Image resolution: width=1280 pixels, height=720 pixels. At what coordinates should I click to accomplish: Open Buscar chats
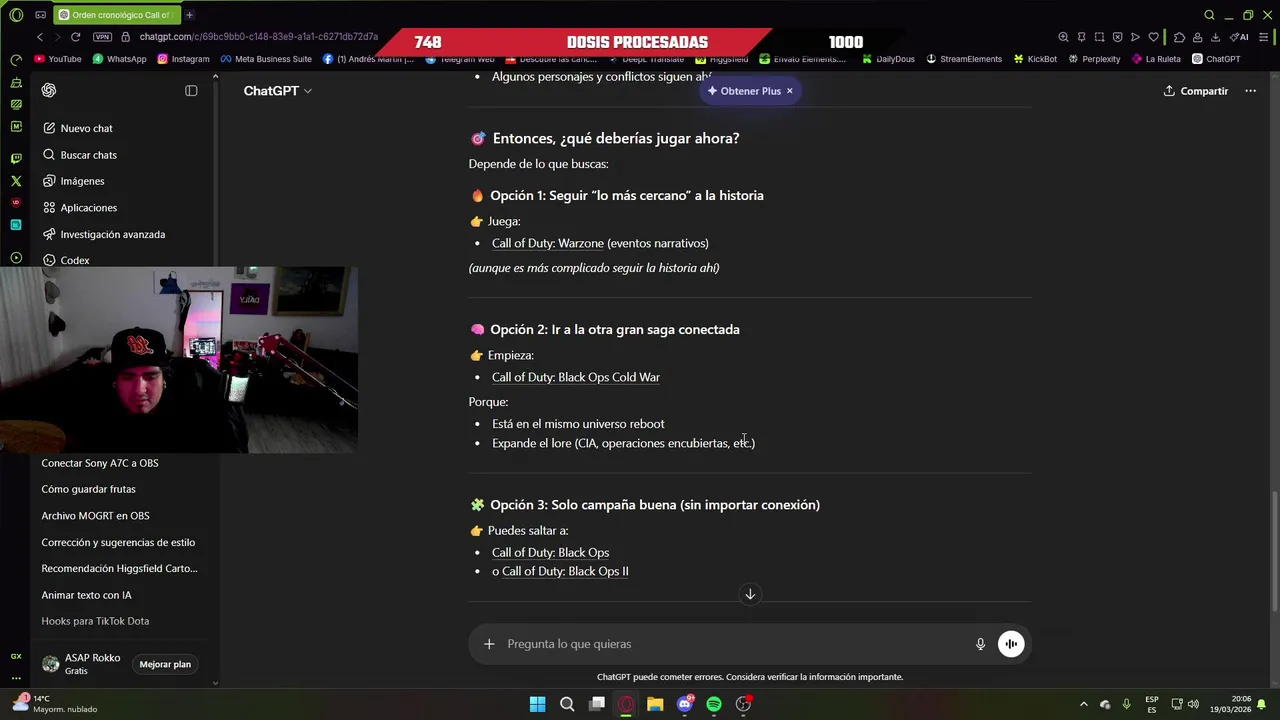(x=80, y=155)
